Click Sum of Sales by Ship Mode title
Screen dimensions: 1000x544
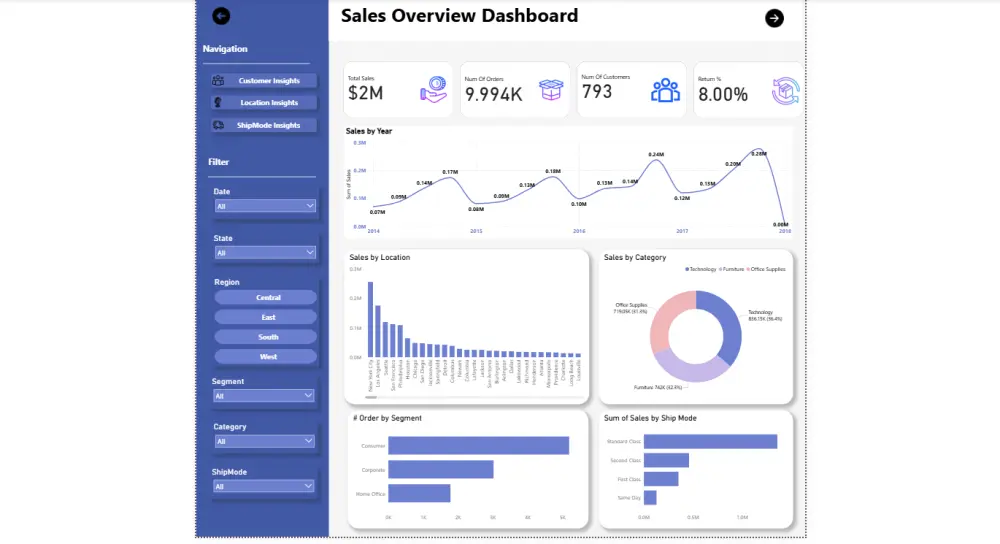(650, 418)
